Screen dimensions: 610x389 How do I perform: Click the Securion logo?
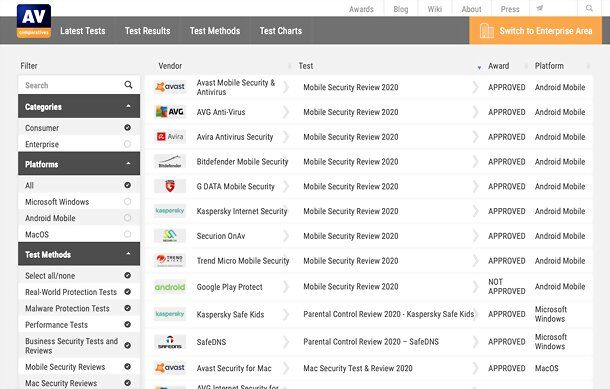[170, 236]
